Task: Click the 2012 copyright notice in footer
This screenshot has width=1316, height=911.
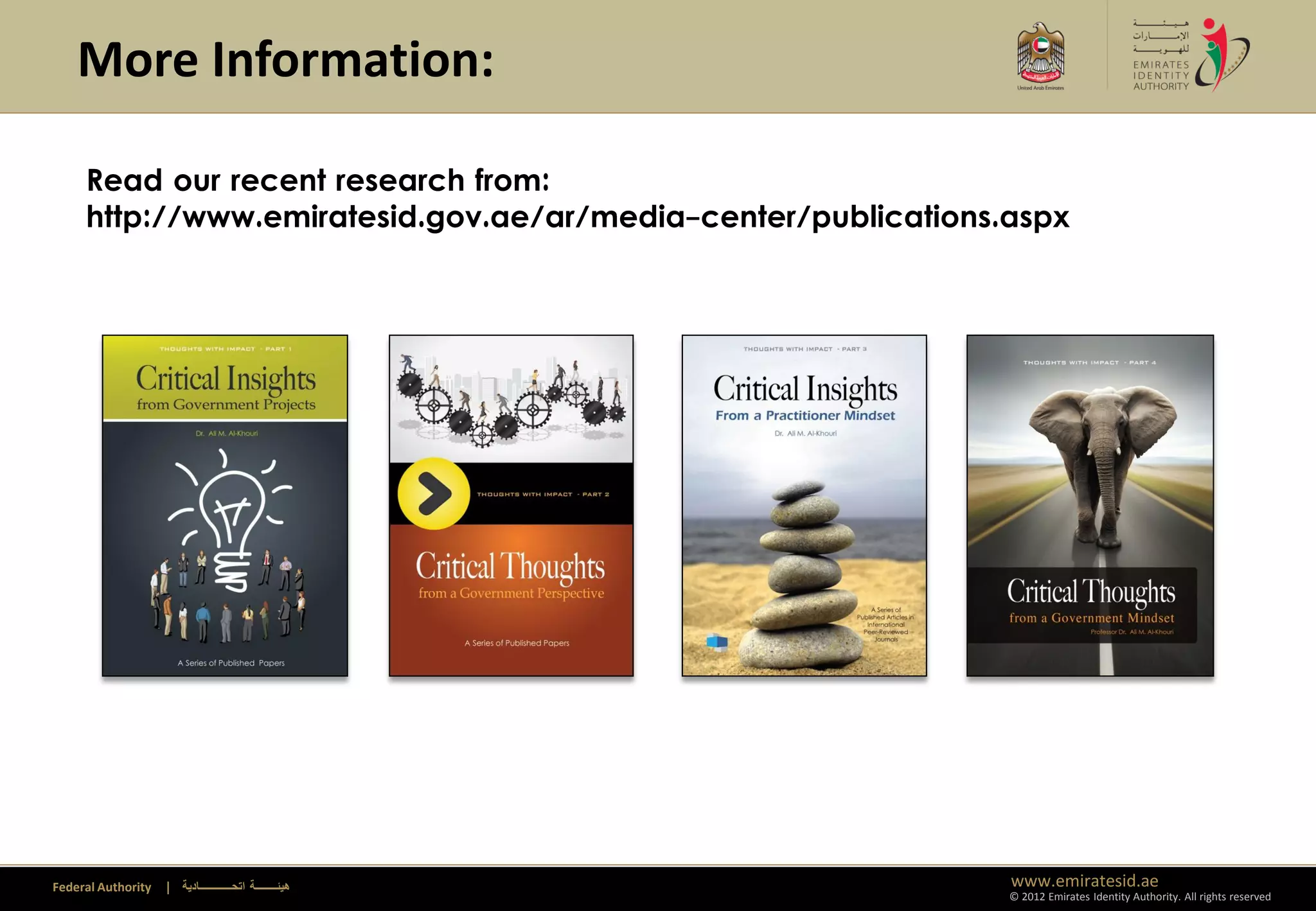Action: click(1140, 897)
